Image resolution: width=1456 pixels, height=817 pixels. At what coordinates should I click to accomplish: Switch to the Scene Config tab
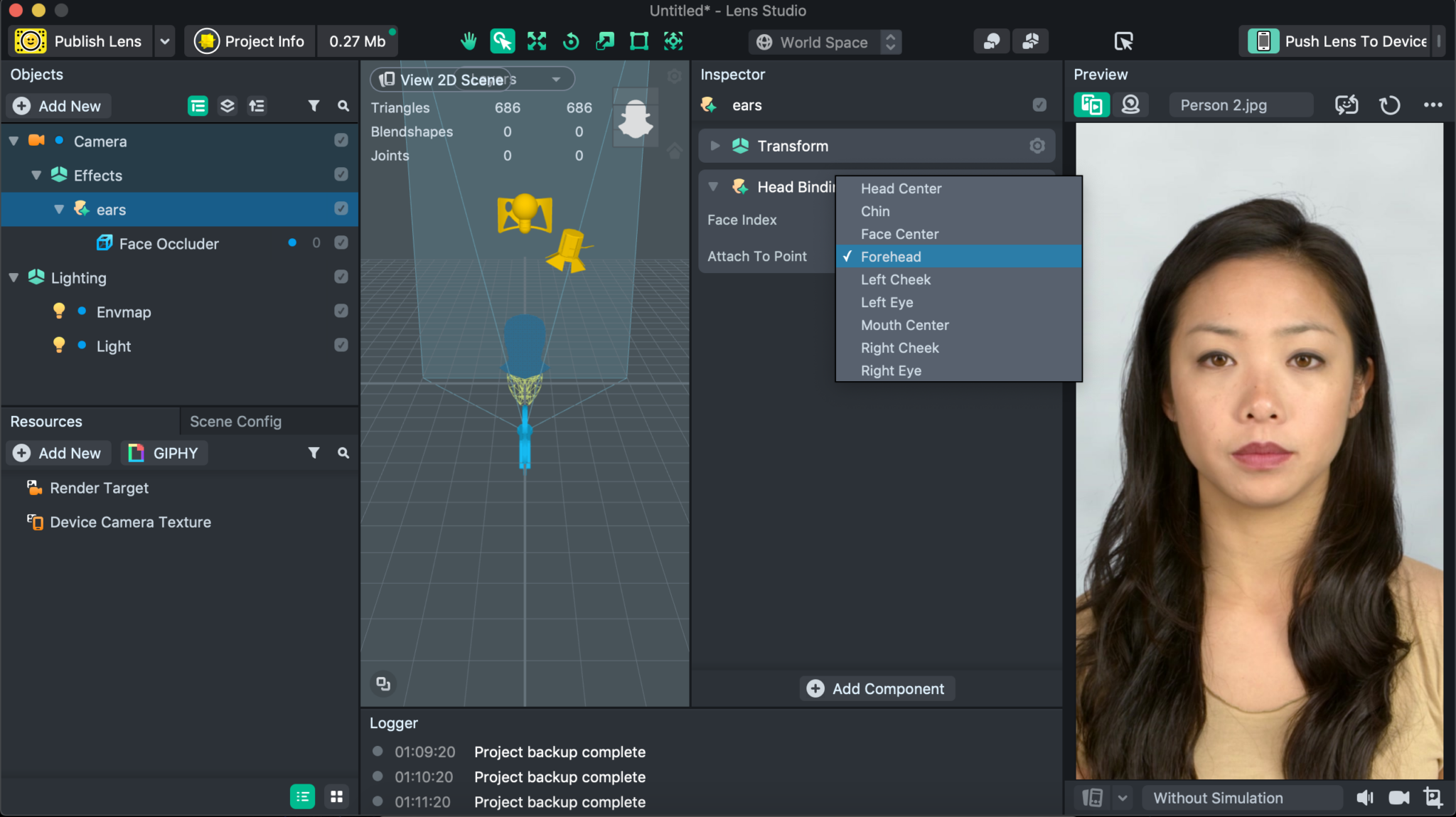point(235,421)
